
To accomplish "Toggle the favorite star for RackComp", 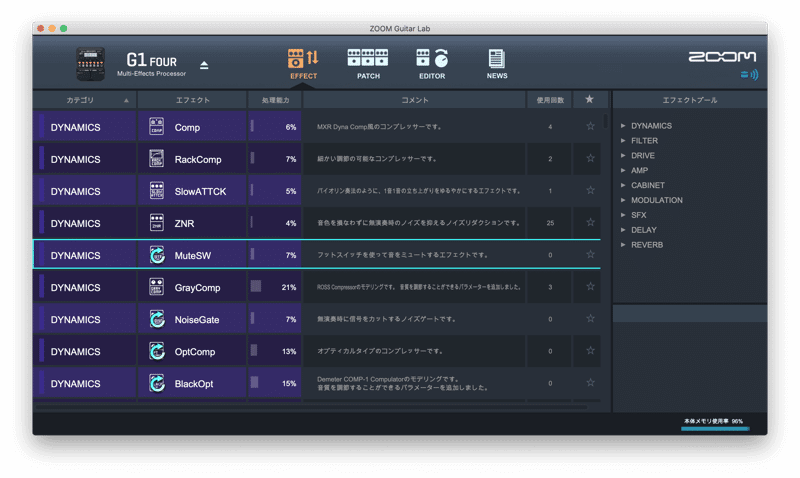I will pos(590,158).
